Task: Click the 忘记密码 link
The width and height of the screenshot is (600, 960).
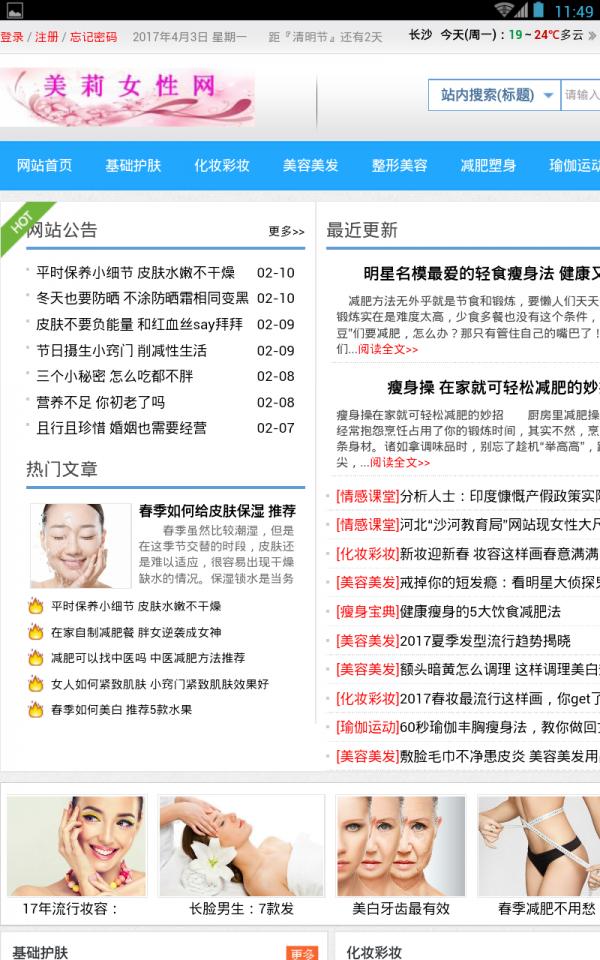Action: click(x=93, y=37)
